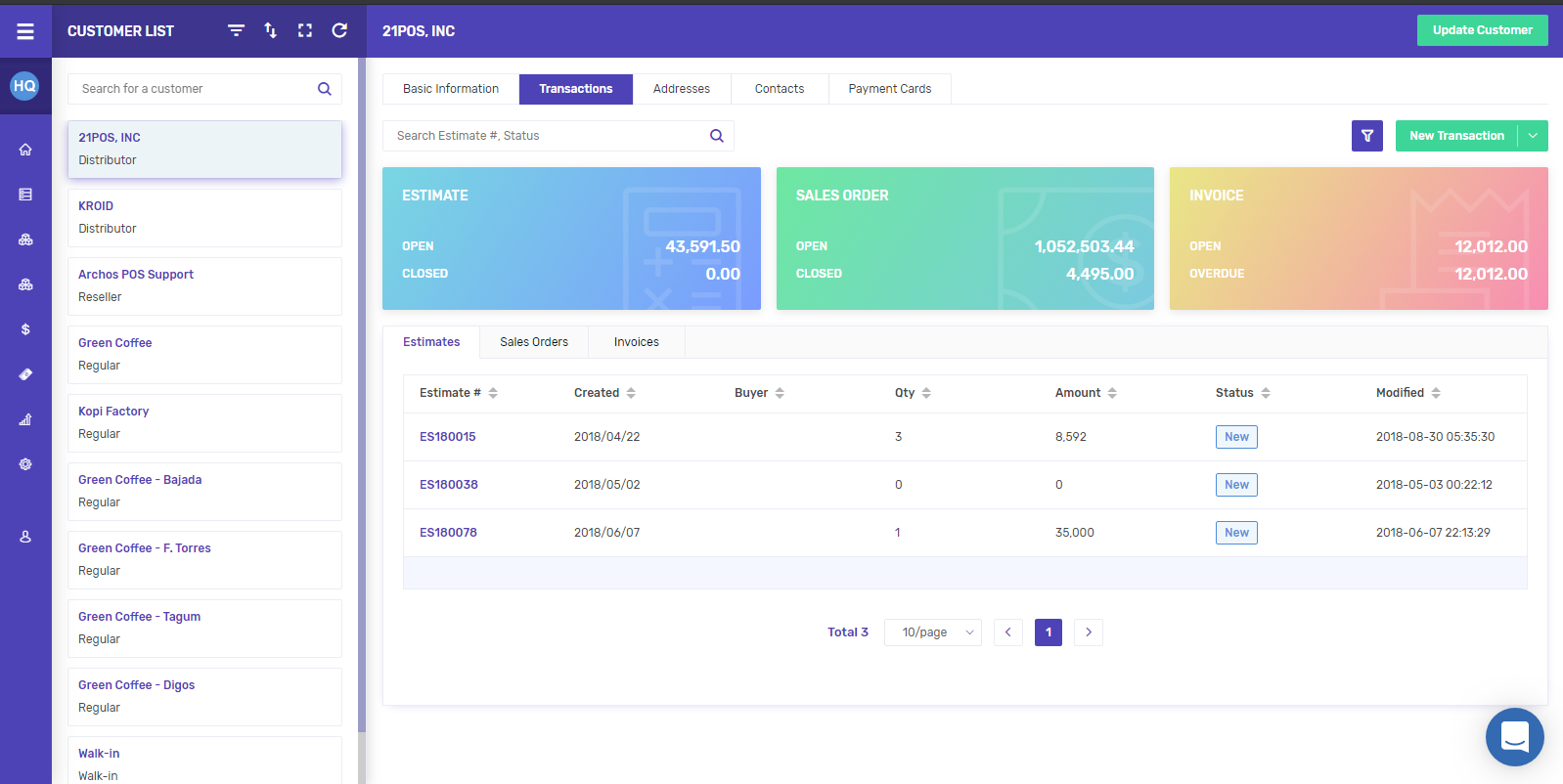Click the INVOICE summary card
The height and width of the screenshot is (784, 1563).
tap(1359, 239)
